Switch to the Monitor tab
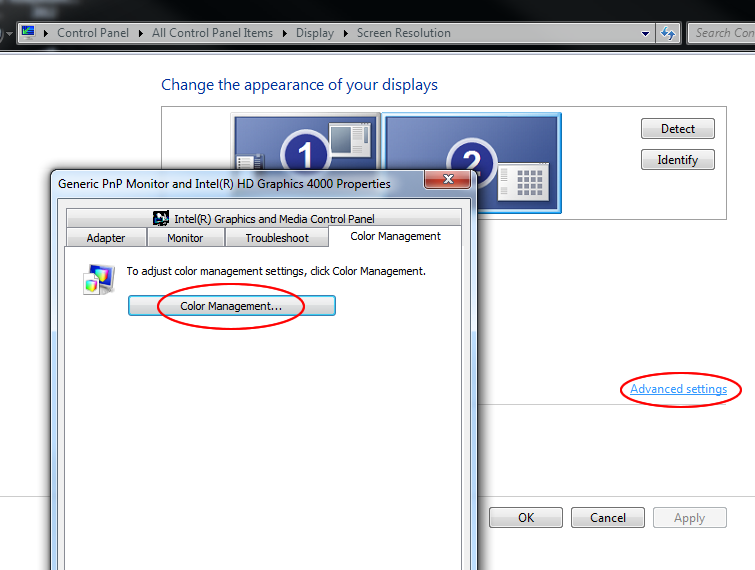This screenshot has height=570, width=755. tap(185, 238)
